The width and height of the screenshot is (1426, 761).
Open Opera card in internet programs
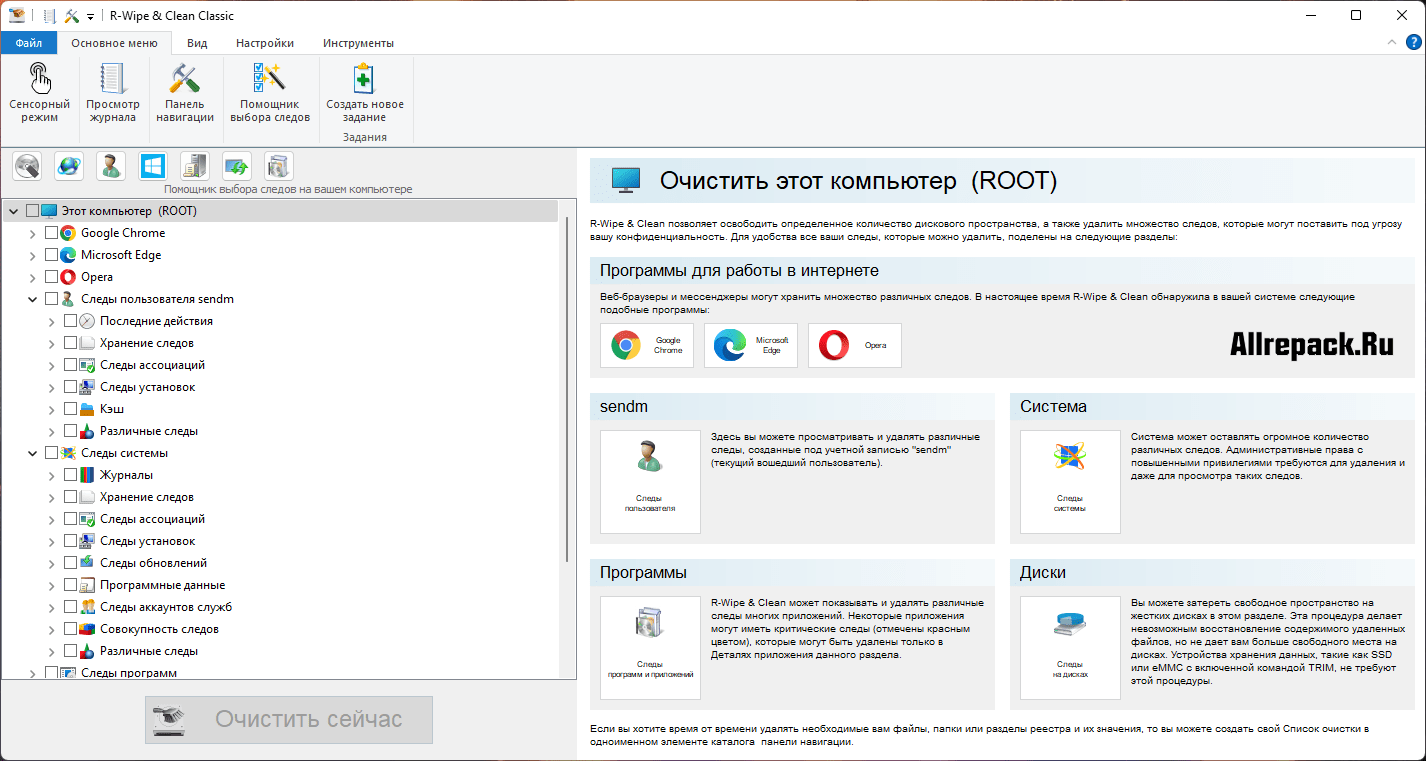(x=855, y=345)
